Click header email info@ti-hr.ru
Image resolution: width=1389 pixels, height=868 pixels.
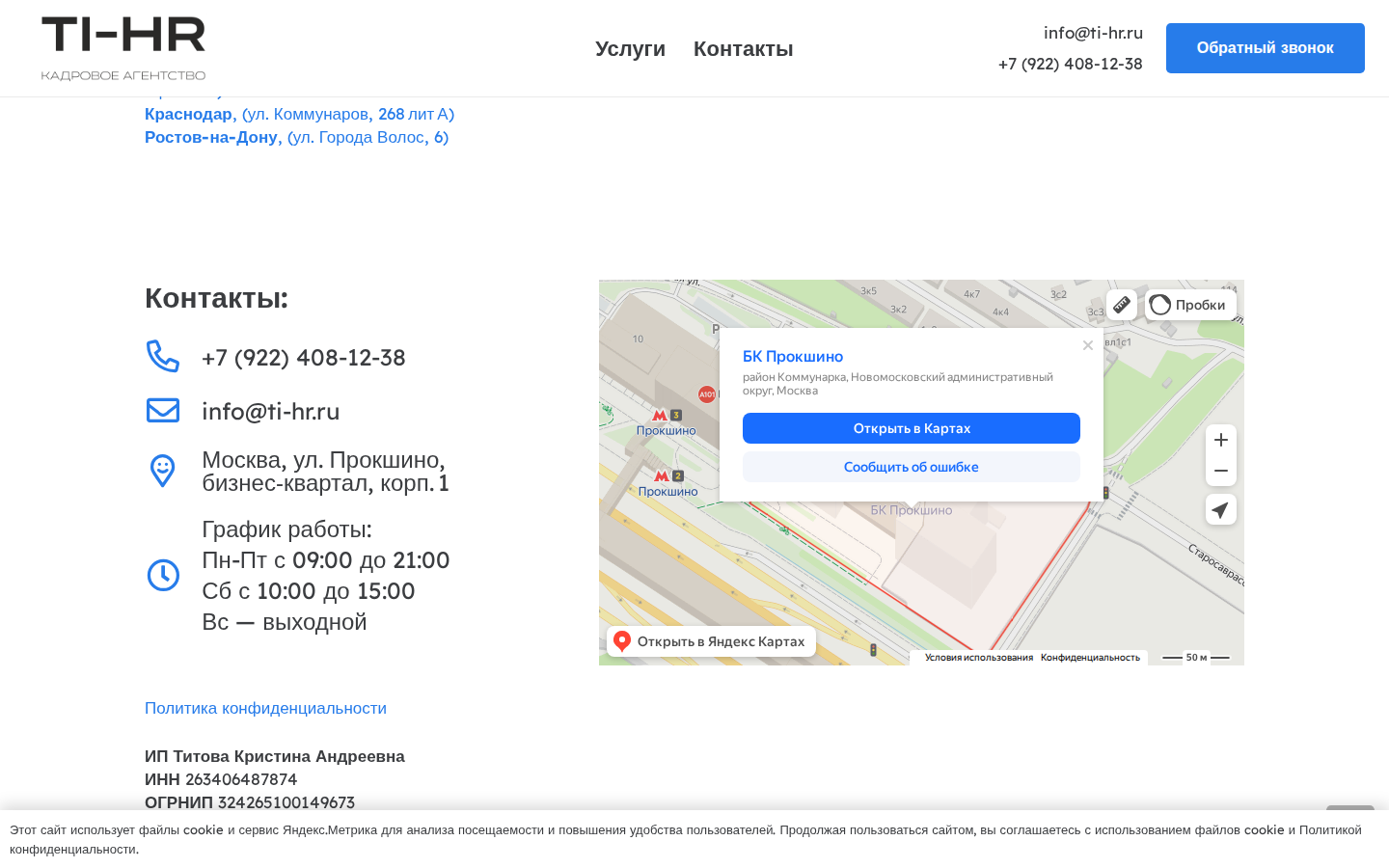click(1093, 33)
